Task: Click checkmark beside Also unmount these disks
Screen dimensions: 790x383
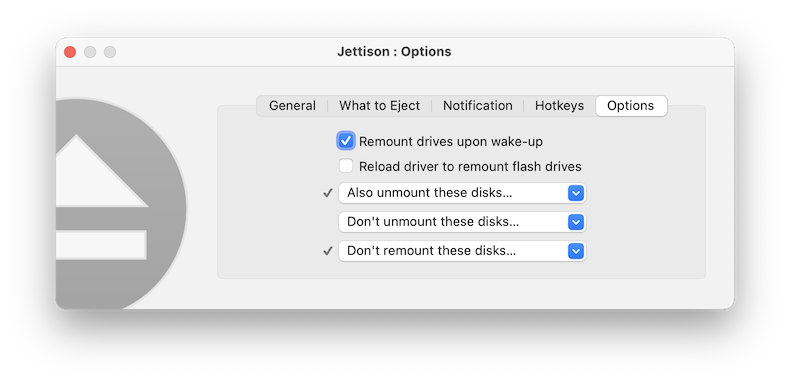Action: tap(328, 193)
